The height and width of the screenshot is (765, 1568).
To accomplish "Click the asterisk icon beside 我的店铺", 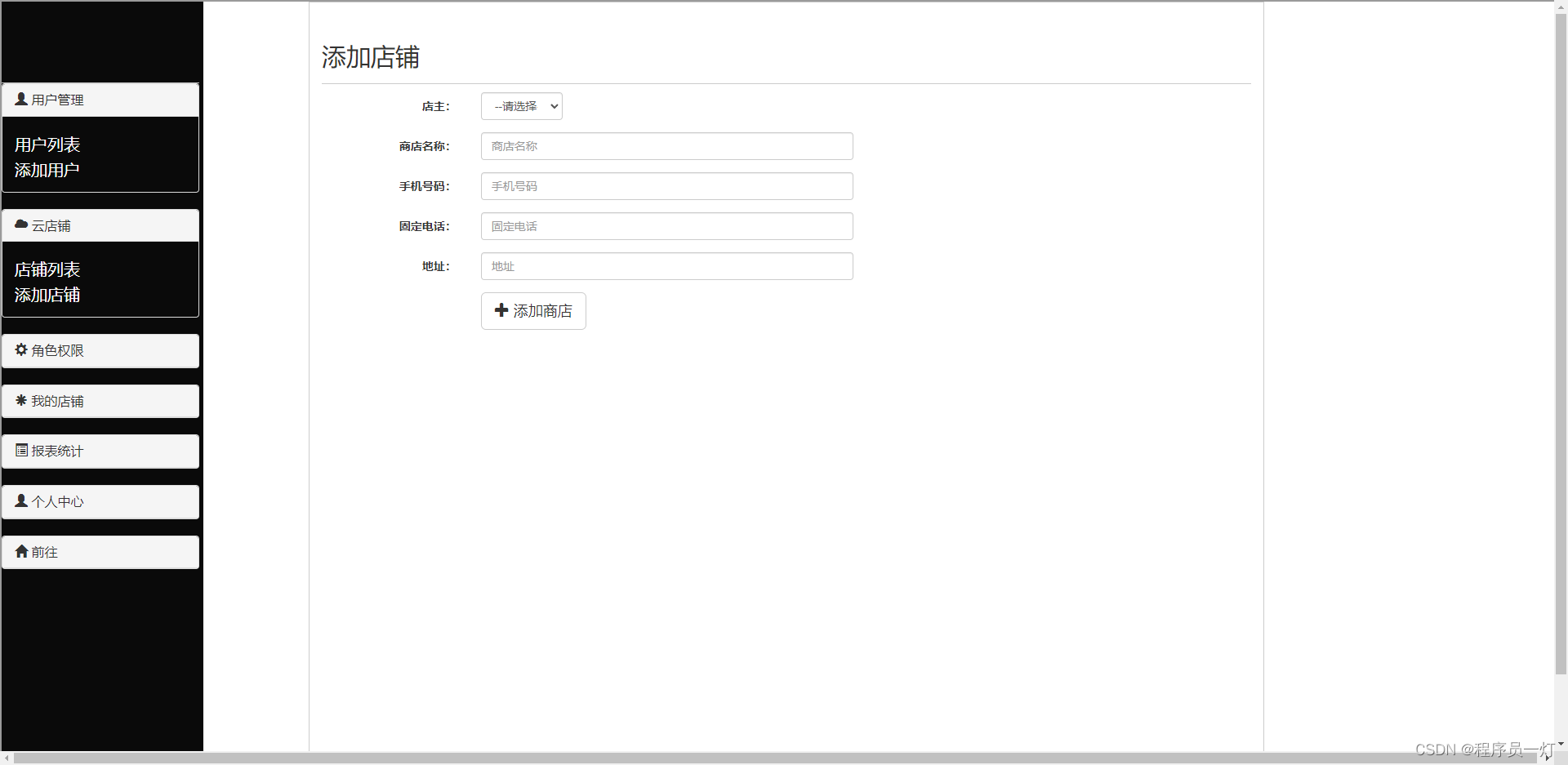I will pos(21,400).
